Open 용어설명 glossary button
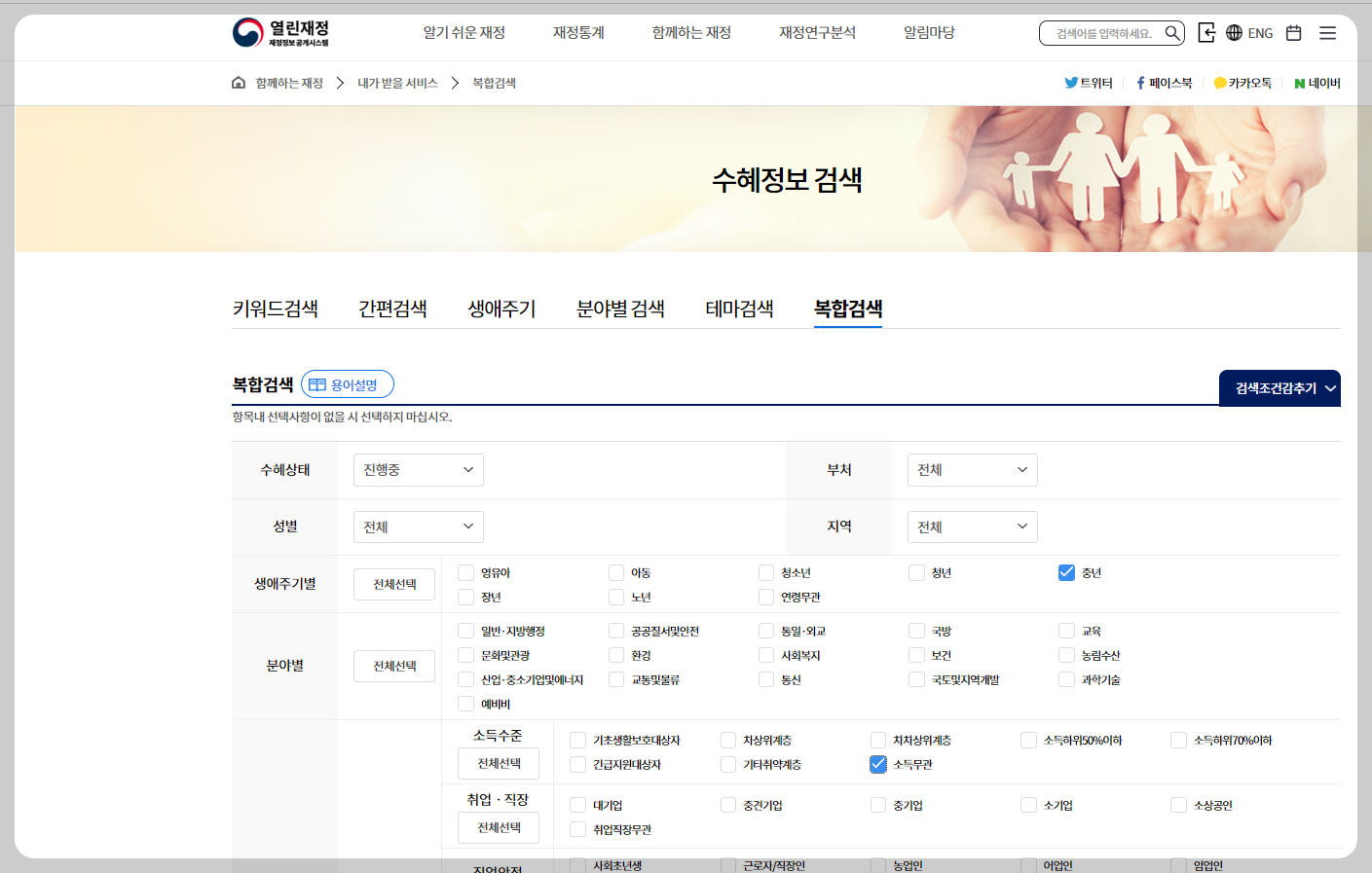Viewport: 1372px width, 873px height. pyautogui.click(x=348, y=384)
